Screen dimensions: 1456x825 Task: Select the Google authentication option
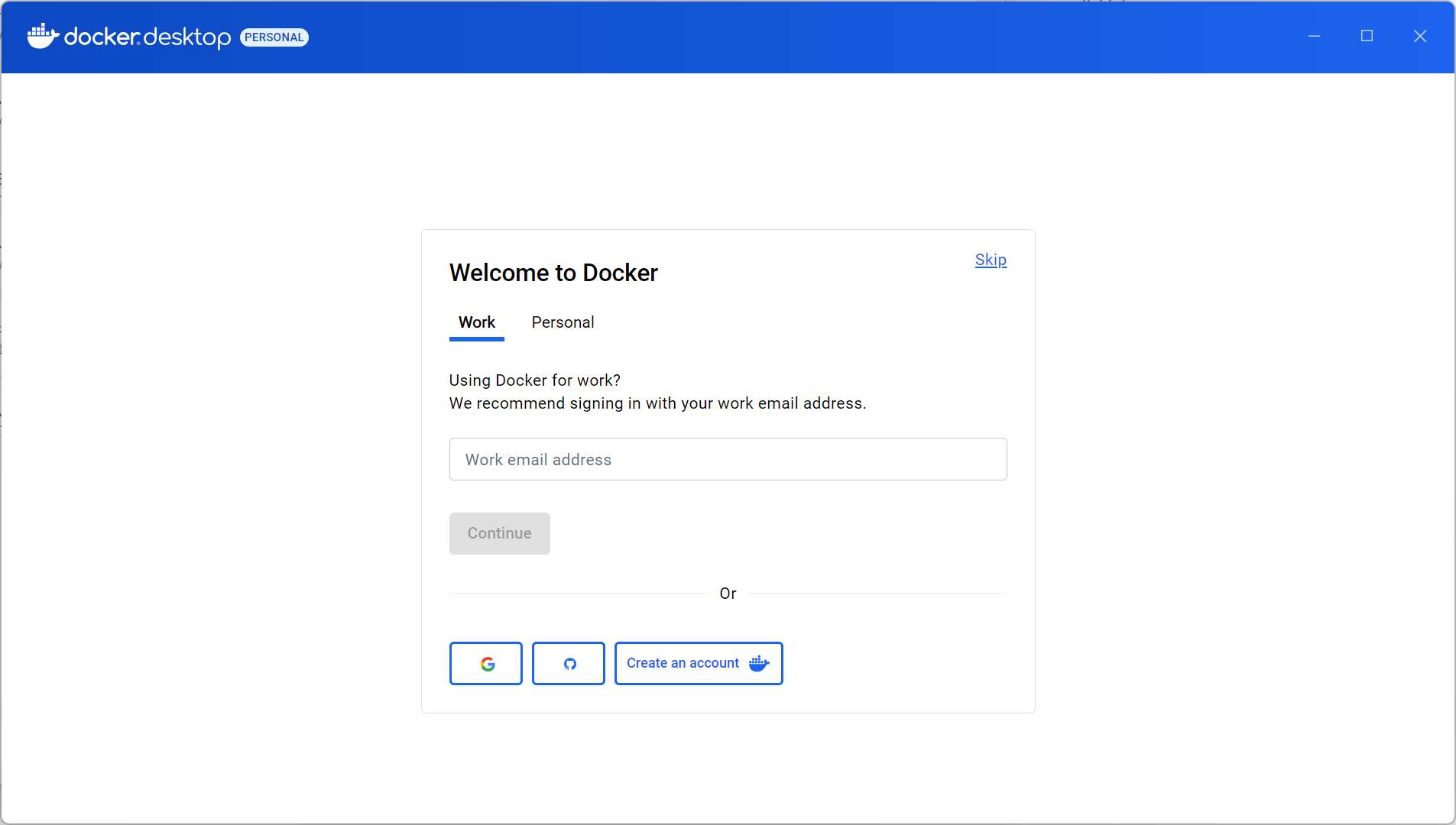pos(485,663)
